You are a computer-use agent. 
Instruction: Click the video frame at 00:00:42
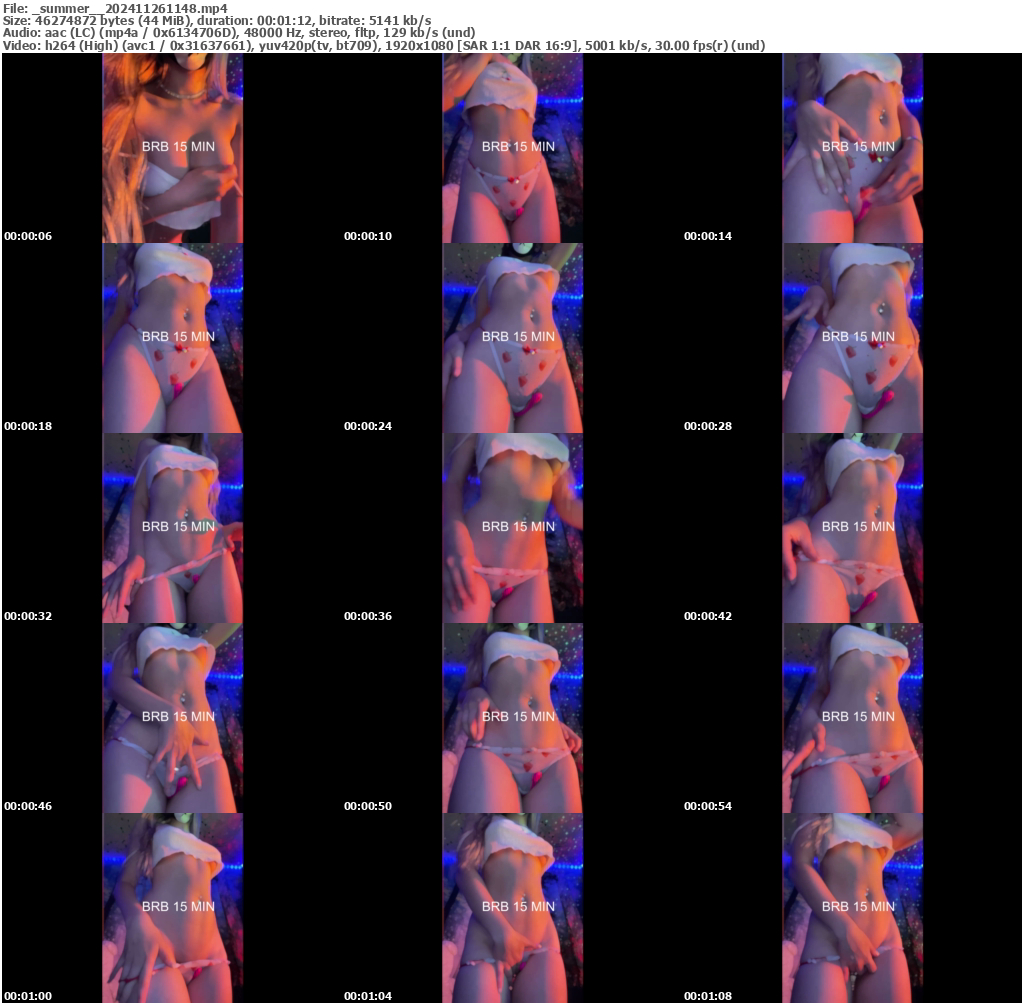tap(852, 527)
